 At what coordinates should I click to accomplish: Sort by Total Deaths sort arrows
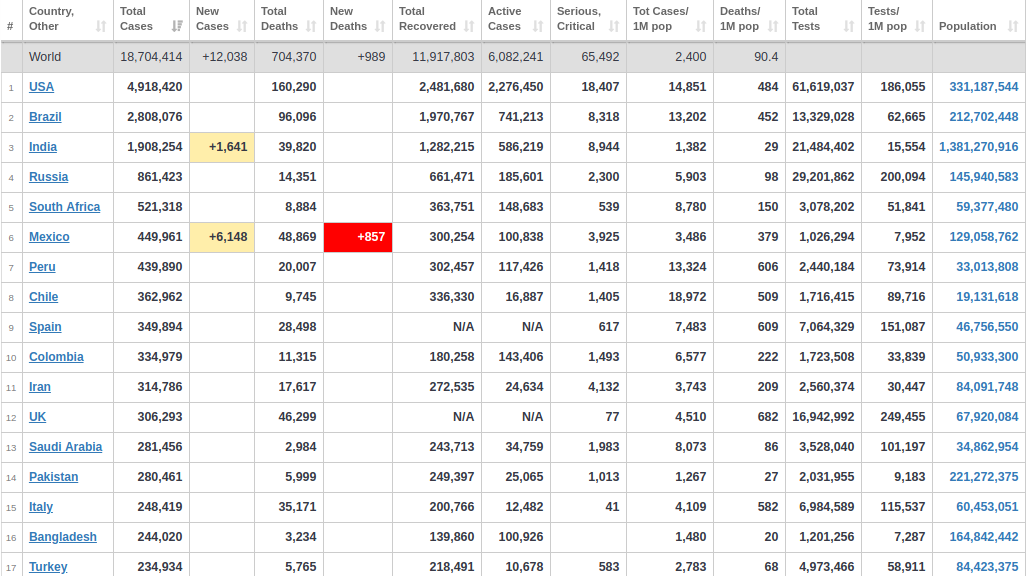click(311, 26)
